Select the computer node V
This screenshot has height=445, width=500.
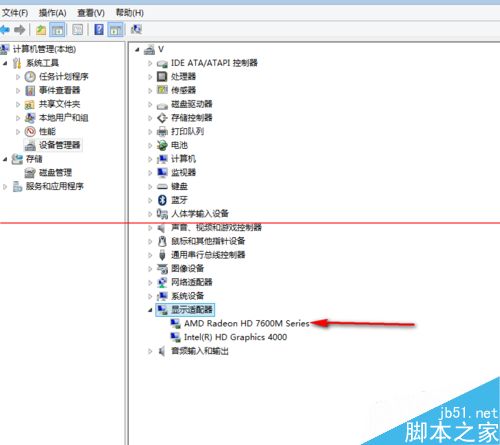coord(161,49)
